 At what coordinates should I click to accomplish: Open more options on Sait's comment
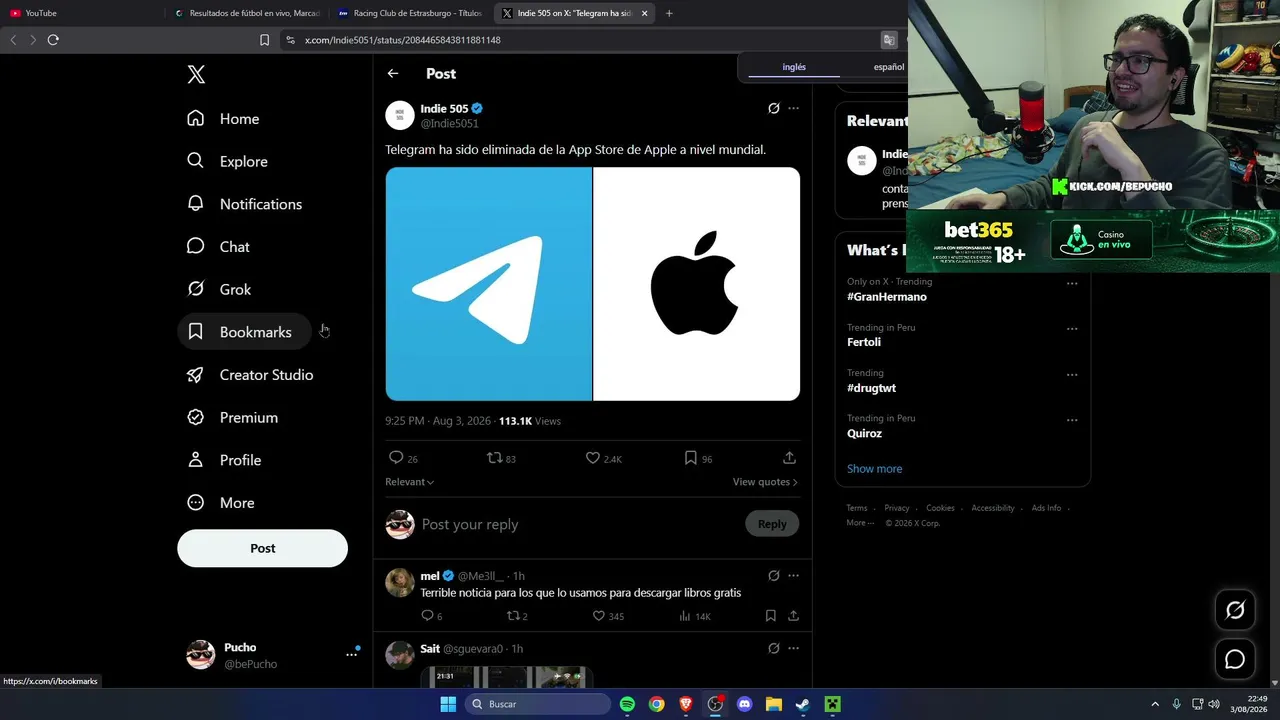click(793, 649)
